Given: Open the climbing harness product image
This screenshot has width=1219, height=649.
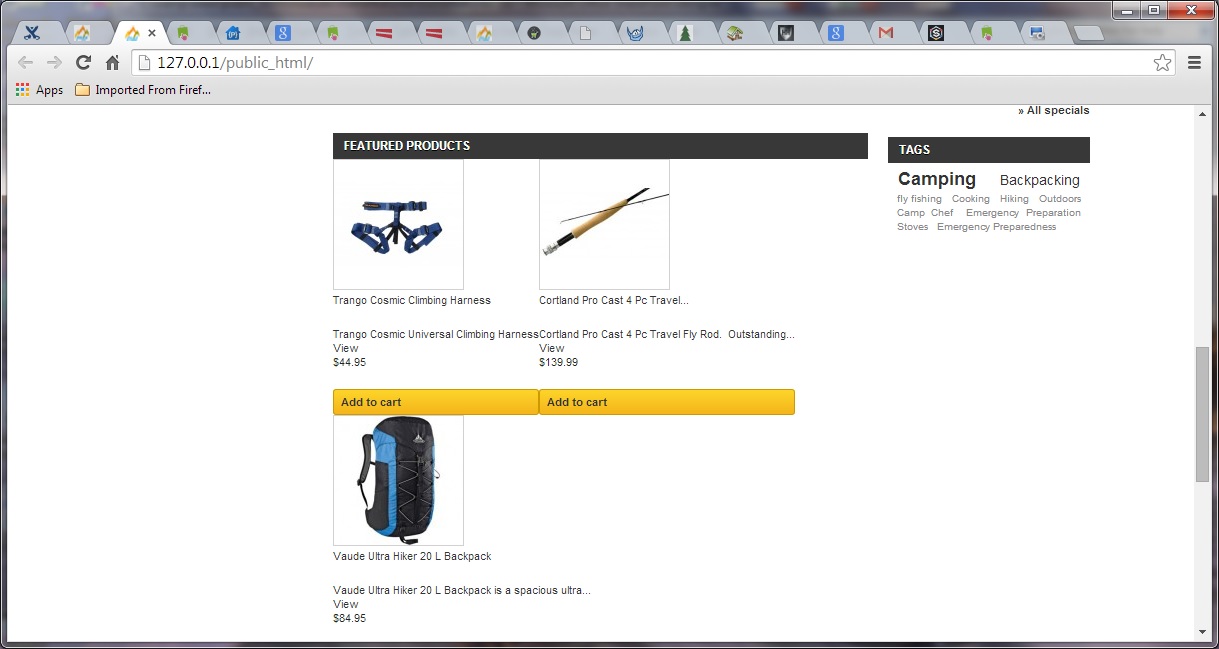Looking at the screenshot, I should pyautogui.click(x=398, y=225).
